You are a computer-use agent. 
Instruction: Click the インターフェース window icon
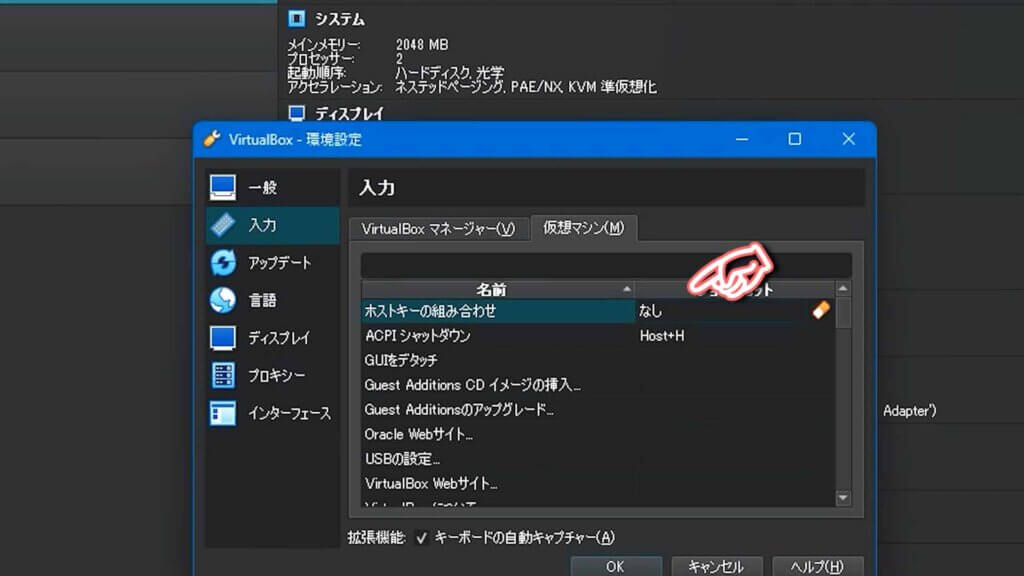pyautogui.click(x=223, y=413)
